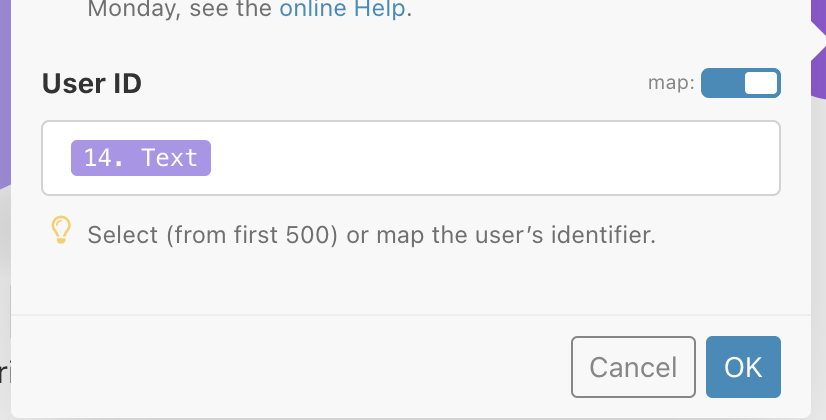
Task: Click empty footer area left of Cancel
Action: 290,367
